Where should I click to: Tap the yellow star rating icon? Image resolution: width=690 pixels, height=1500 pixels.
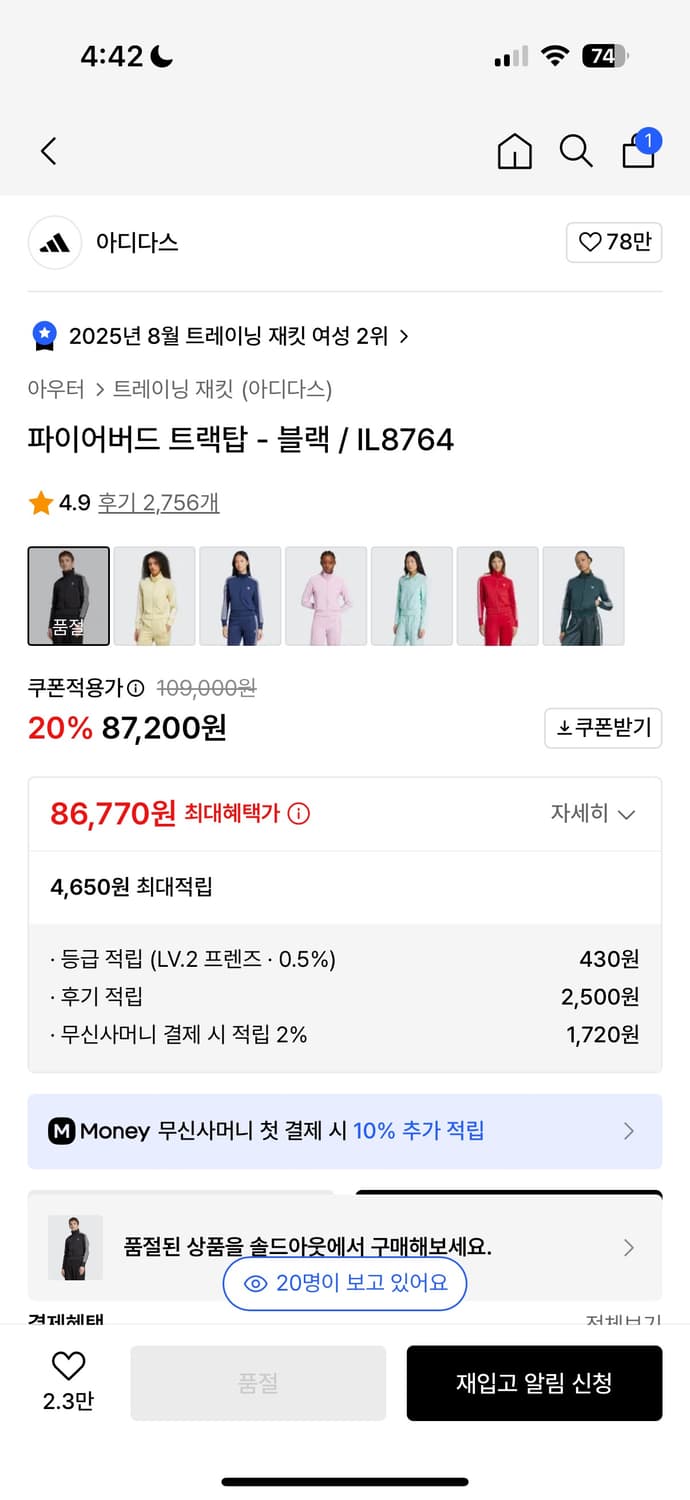[x=40, y=503]
